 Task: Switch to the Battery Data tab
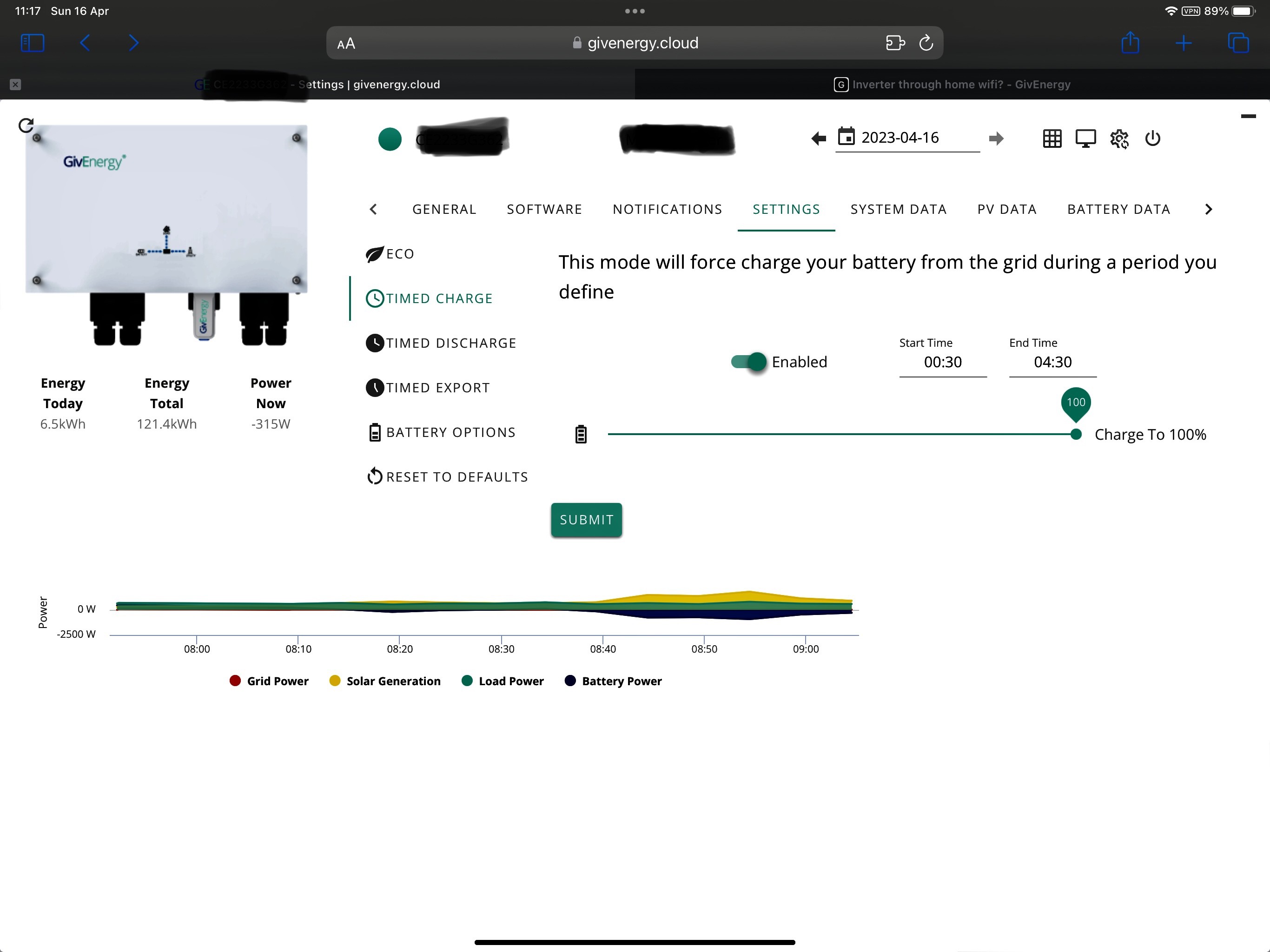[x=1118, y=209]
